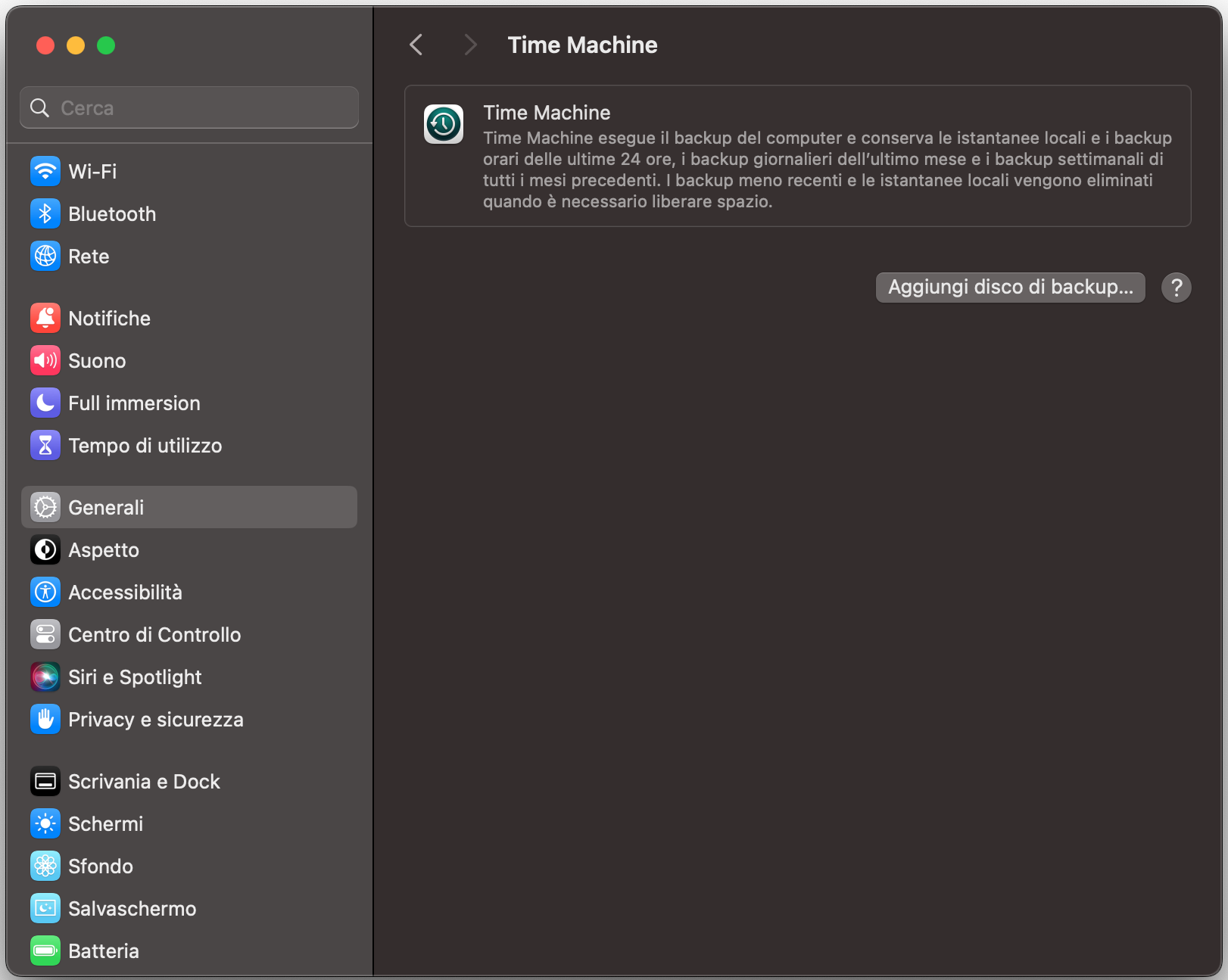Select Privacy e sicurezza hand icon
The image size is (1228, 980).
(45, 719)
